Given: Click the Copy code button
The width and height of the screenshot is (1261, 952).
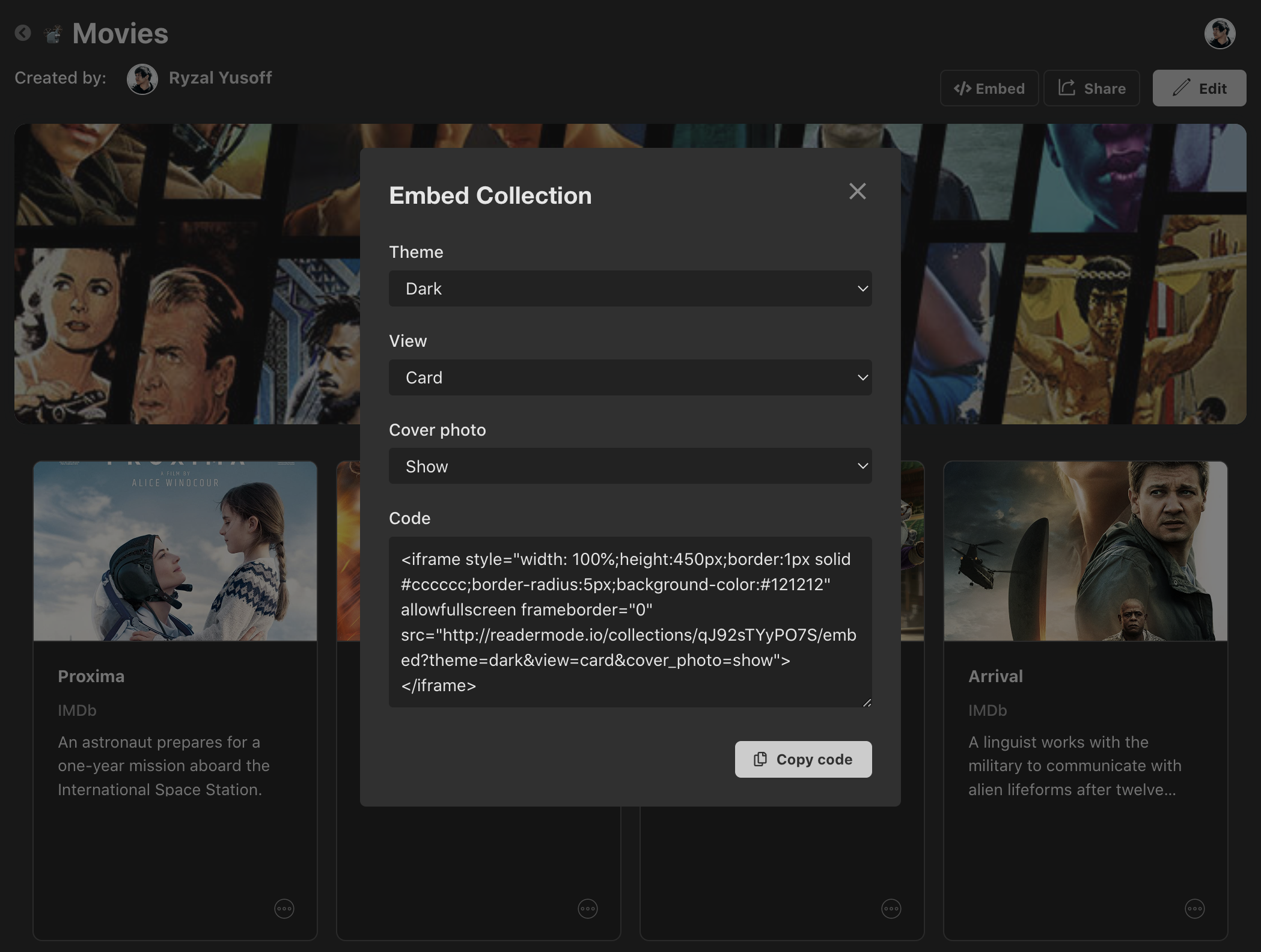Looking at the screenshot, I should coord(803,759).
